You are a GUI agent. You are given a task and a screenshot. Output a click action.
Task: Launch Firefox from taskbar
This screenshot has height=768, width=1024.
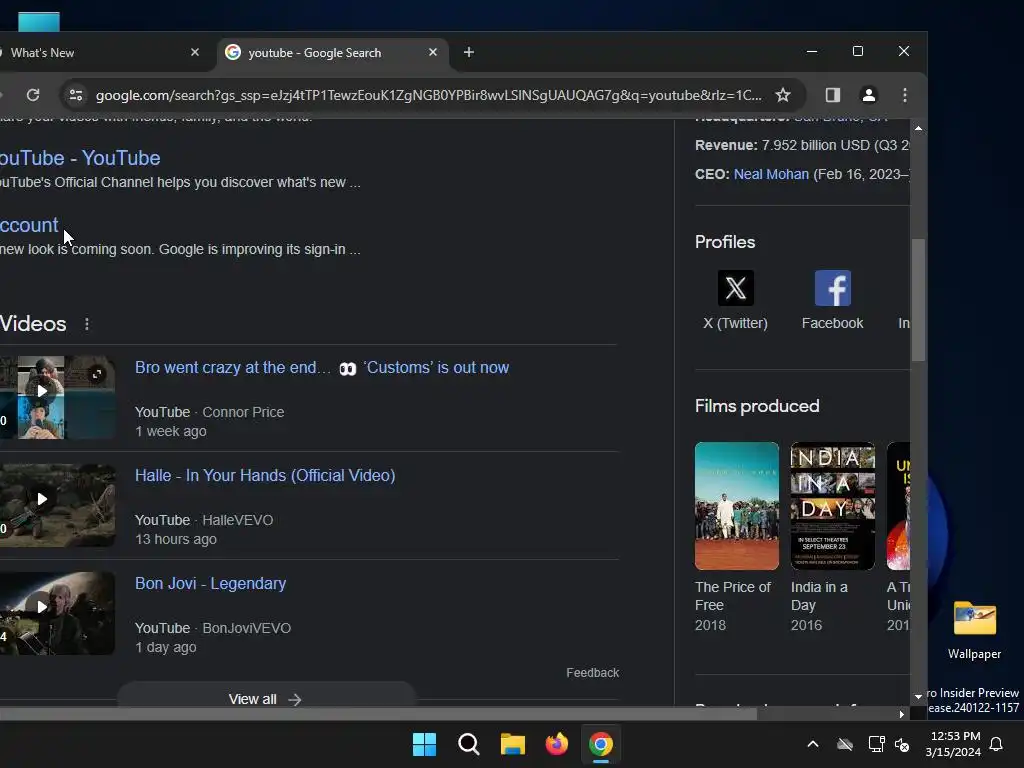pos(556,744)
